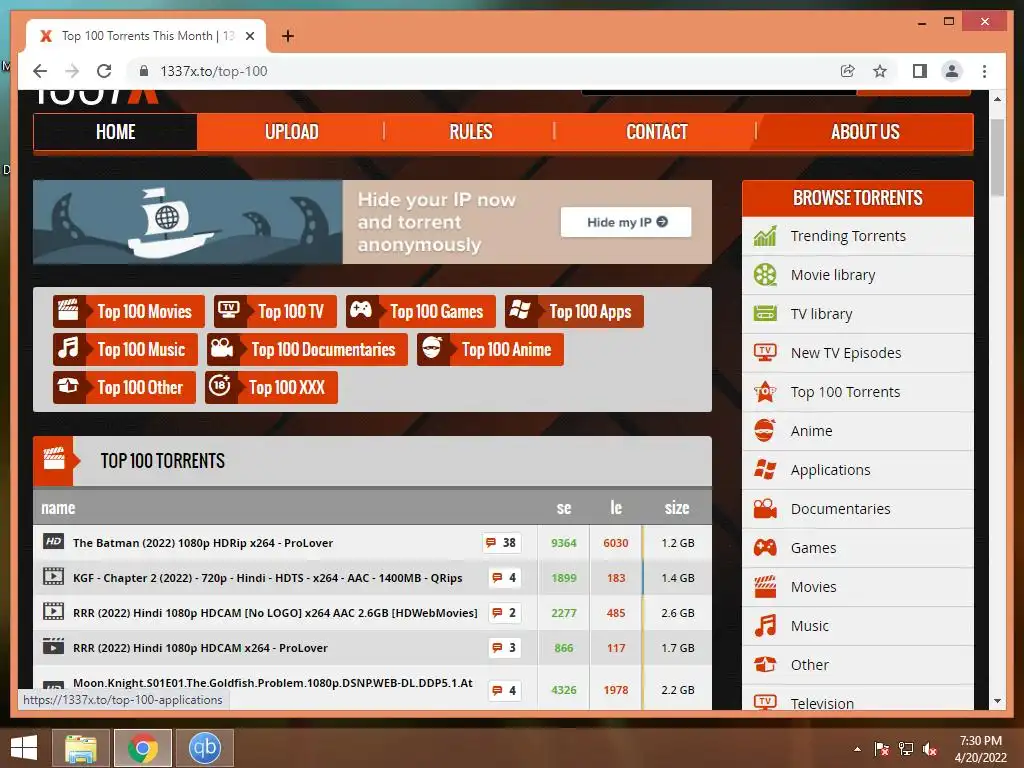
Task: Click leechers value 183 for KGF Chapter 2
Action: coord(616,578)
